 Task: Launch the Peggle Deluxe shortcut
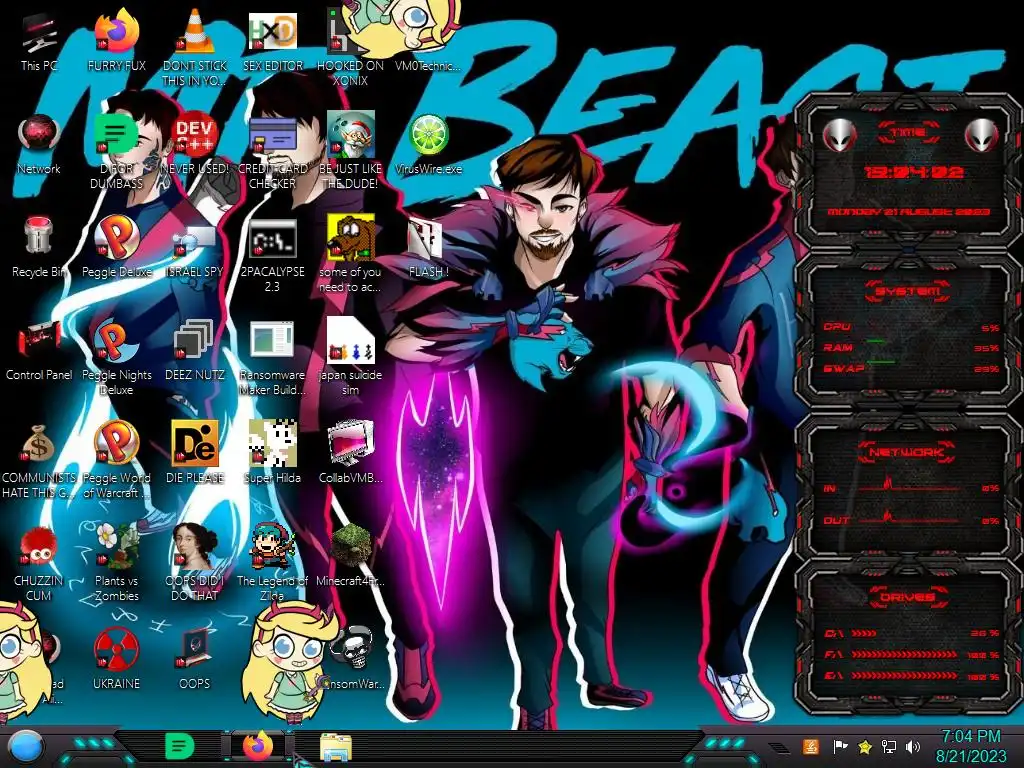point(116,238)
